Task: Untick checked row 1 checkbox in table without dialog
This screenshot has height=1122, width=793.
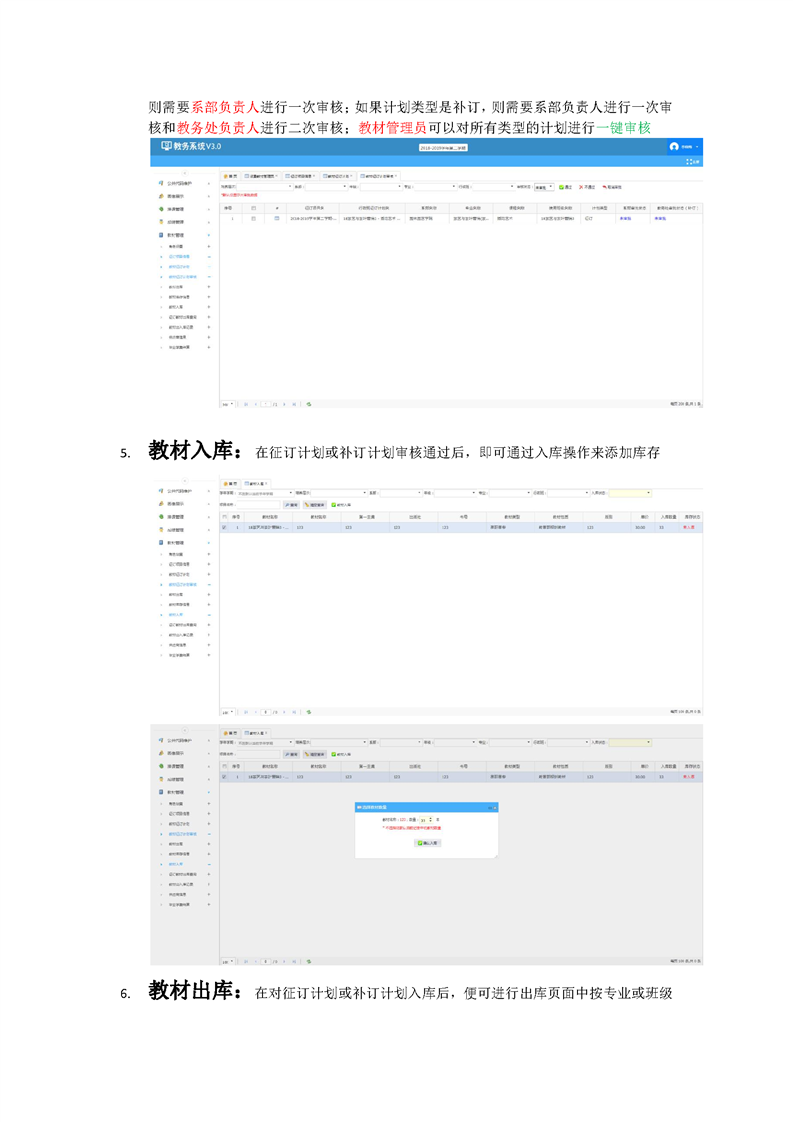Action: pyautogui.click(x=225, y=527)
